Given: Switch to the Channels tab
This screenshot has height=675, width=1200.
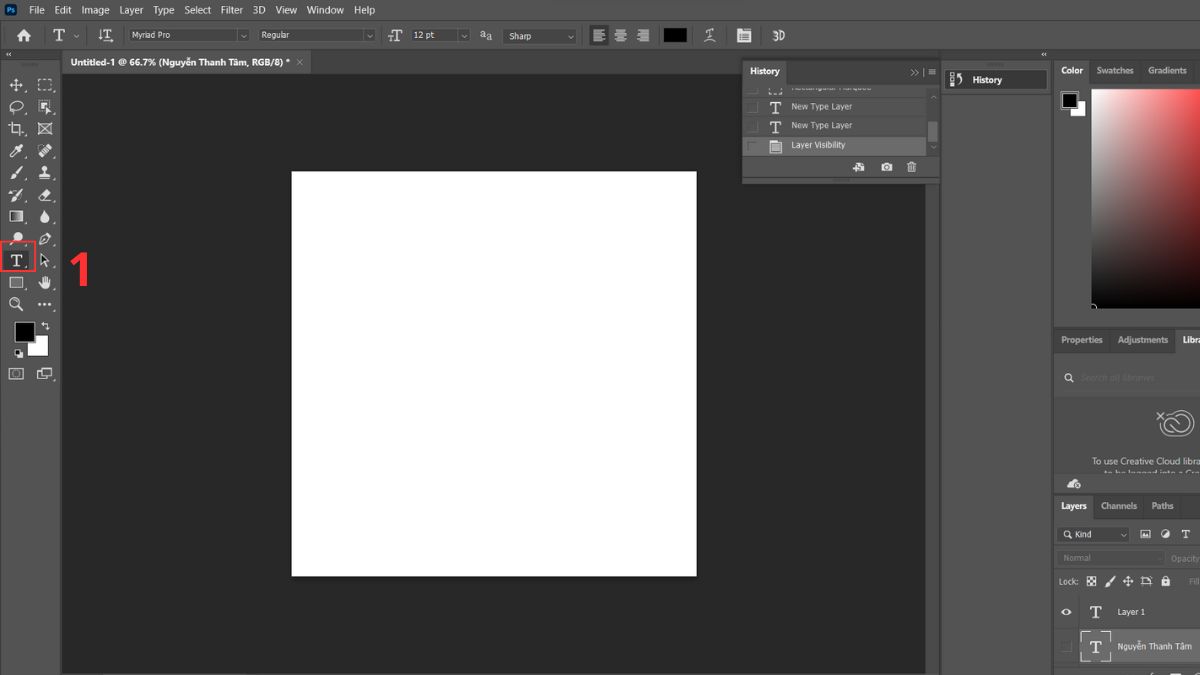Looking at the screenshot, I should 1118,506.
